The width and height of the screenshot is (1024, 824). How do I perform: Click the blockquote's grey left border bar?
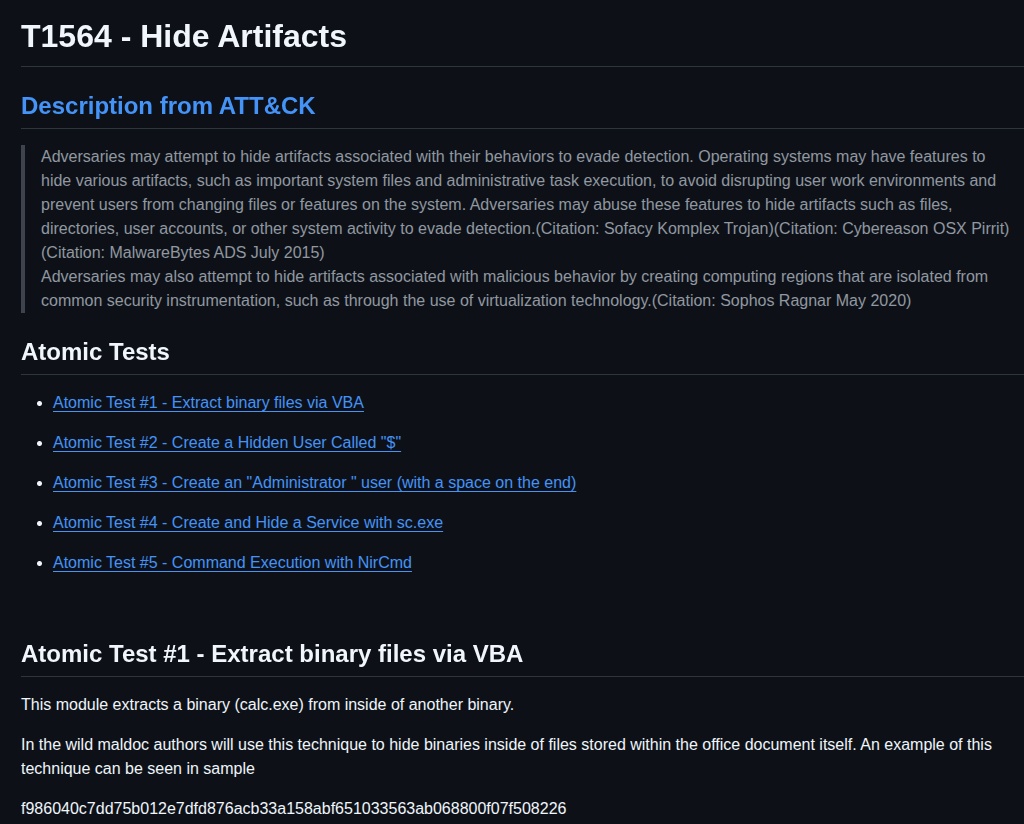[x=23, y=229]
